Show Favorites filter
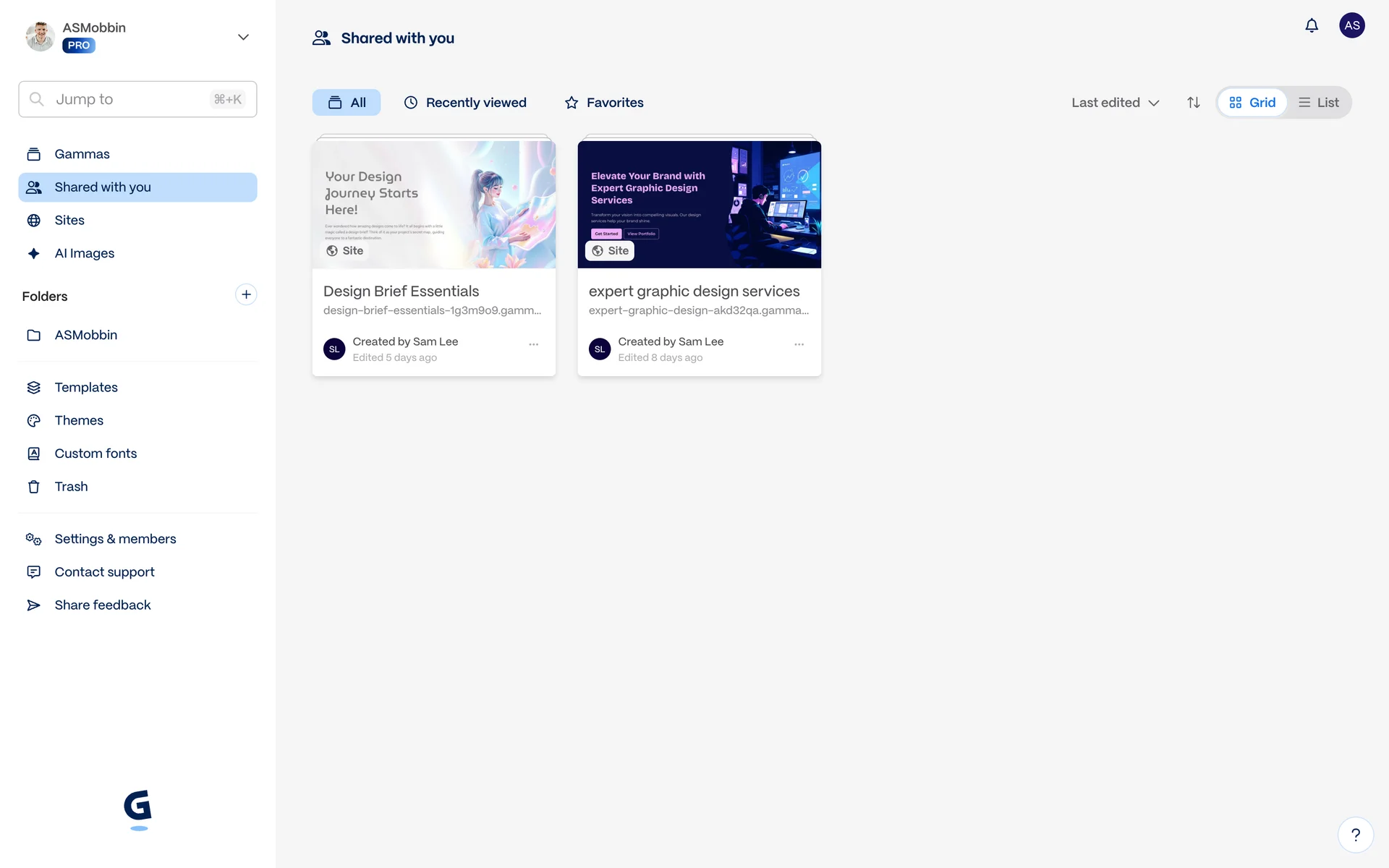Image resolution: width=1389 pixels, height=868 pixels. coord(604,103)
